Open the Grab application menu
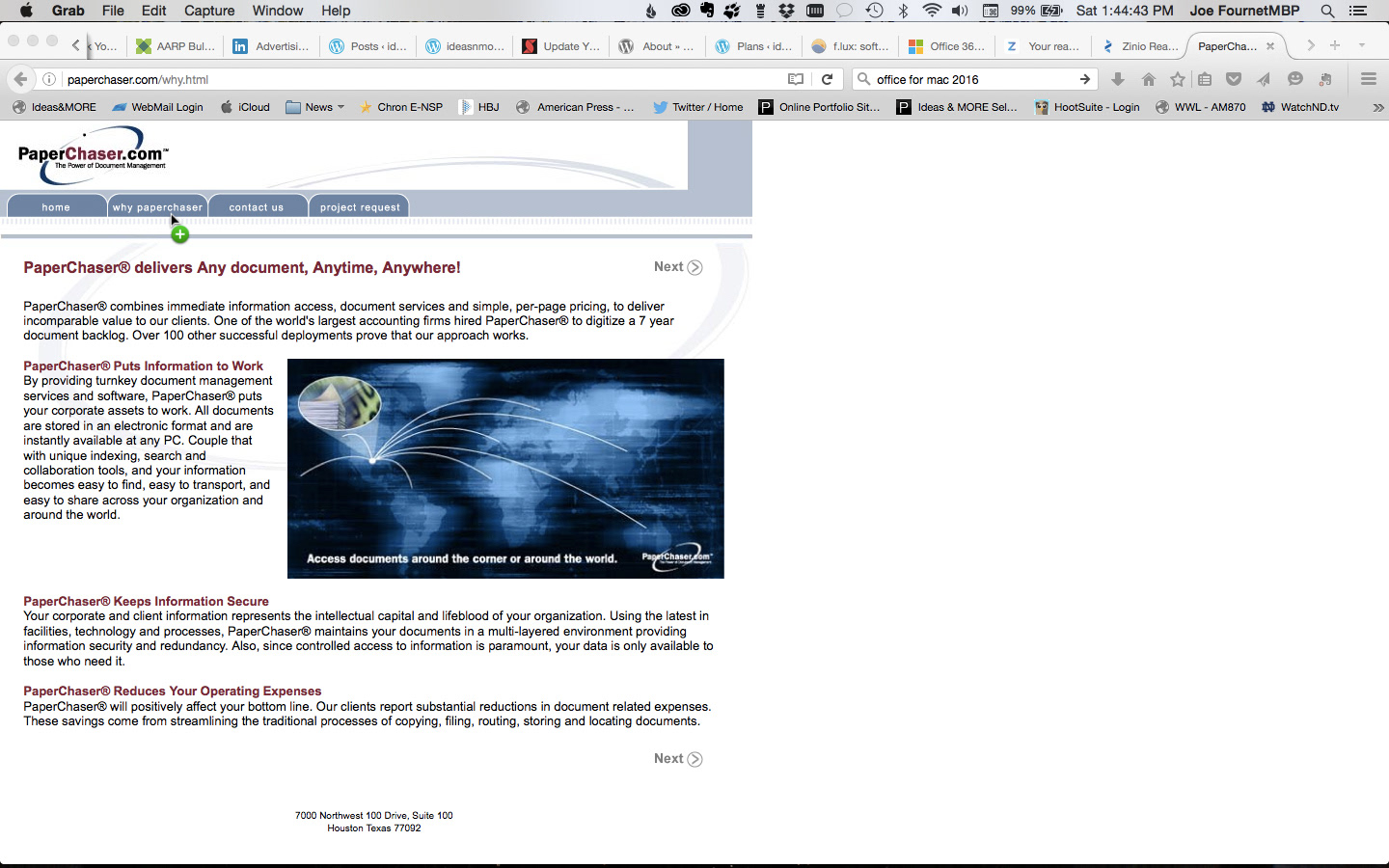This screenshot has width=1389, height=868. tap(68, 11)
